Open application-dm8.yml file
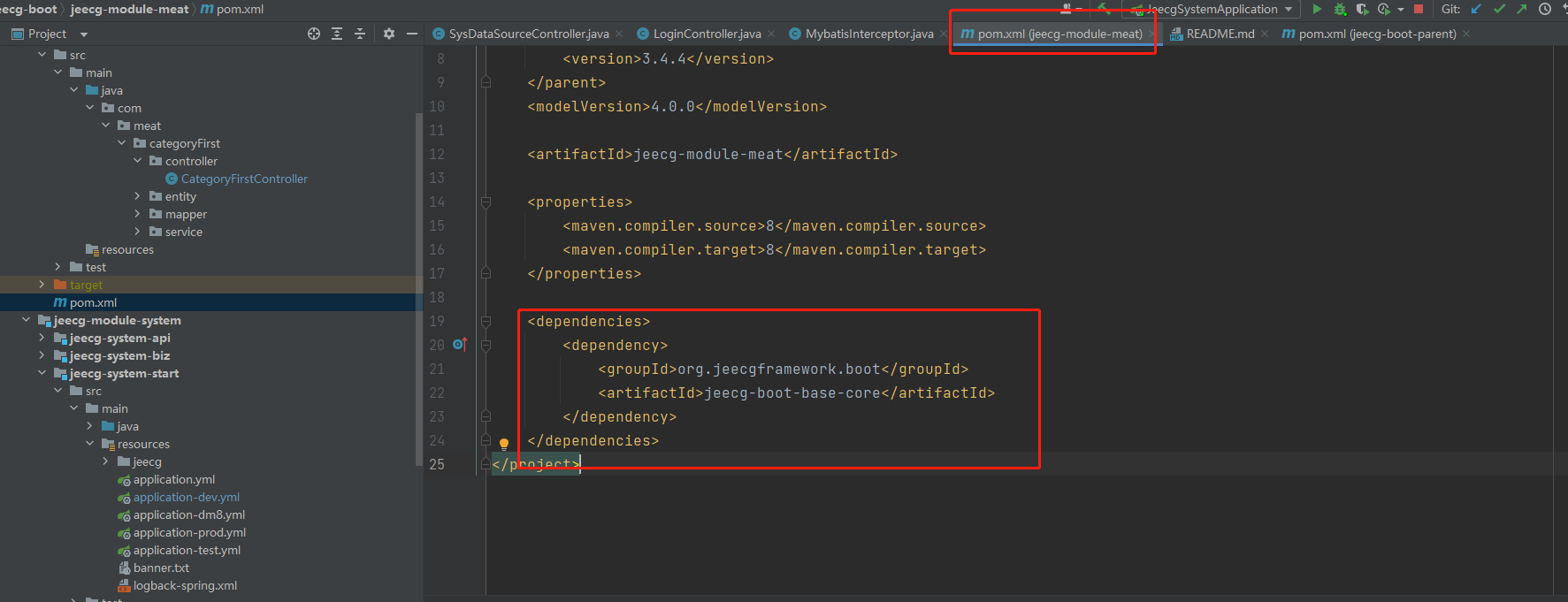Screen dimensions: 1568x602 click(189, 514)
